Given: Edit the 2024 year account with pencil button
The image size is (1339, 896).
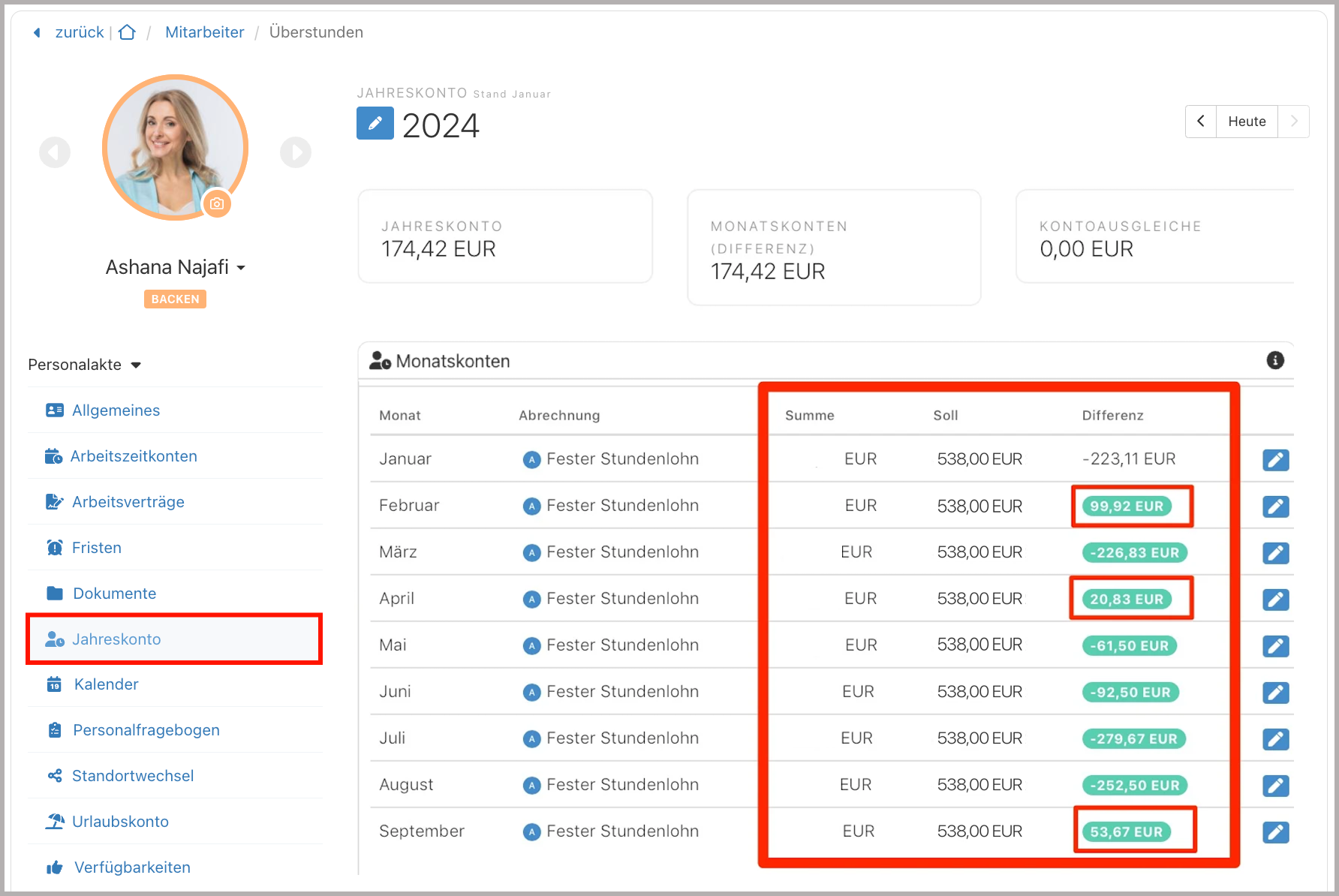Looking at the screenshot, I should click(x=375, y=123).
